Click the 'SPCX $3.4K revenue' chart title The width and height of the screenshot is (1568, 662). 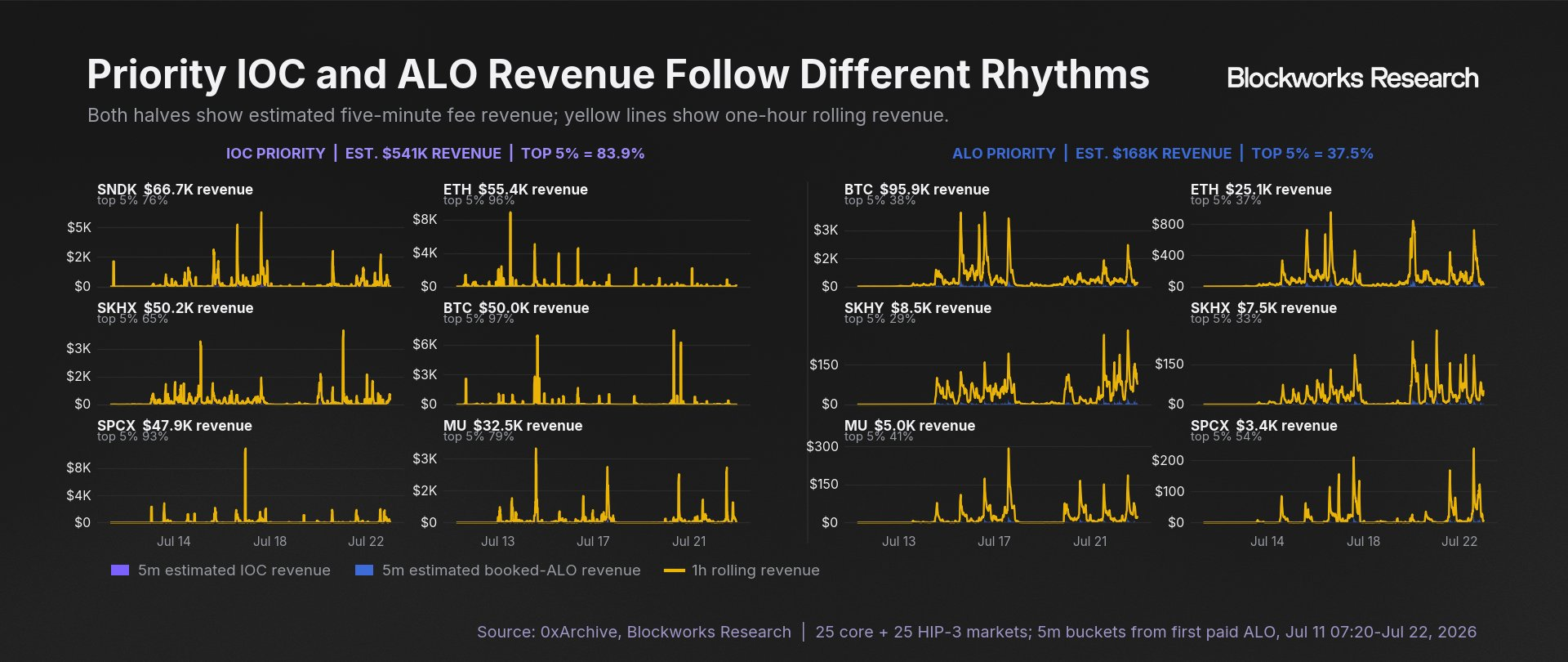(x=1264, y=425)
